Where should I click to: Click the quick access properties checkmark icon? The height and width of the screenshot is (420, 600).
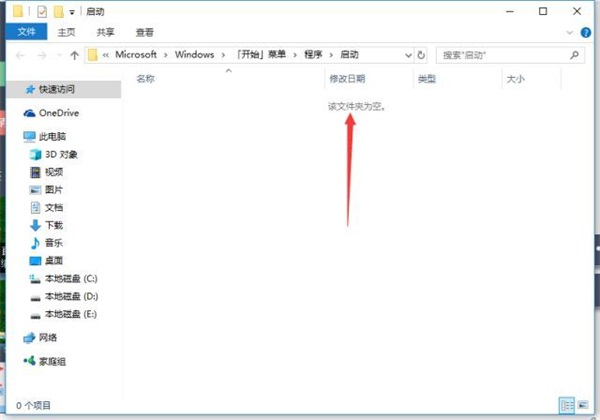coord(42,12)
